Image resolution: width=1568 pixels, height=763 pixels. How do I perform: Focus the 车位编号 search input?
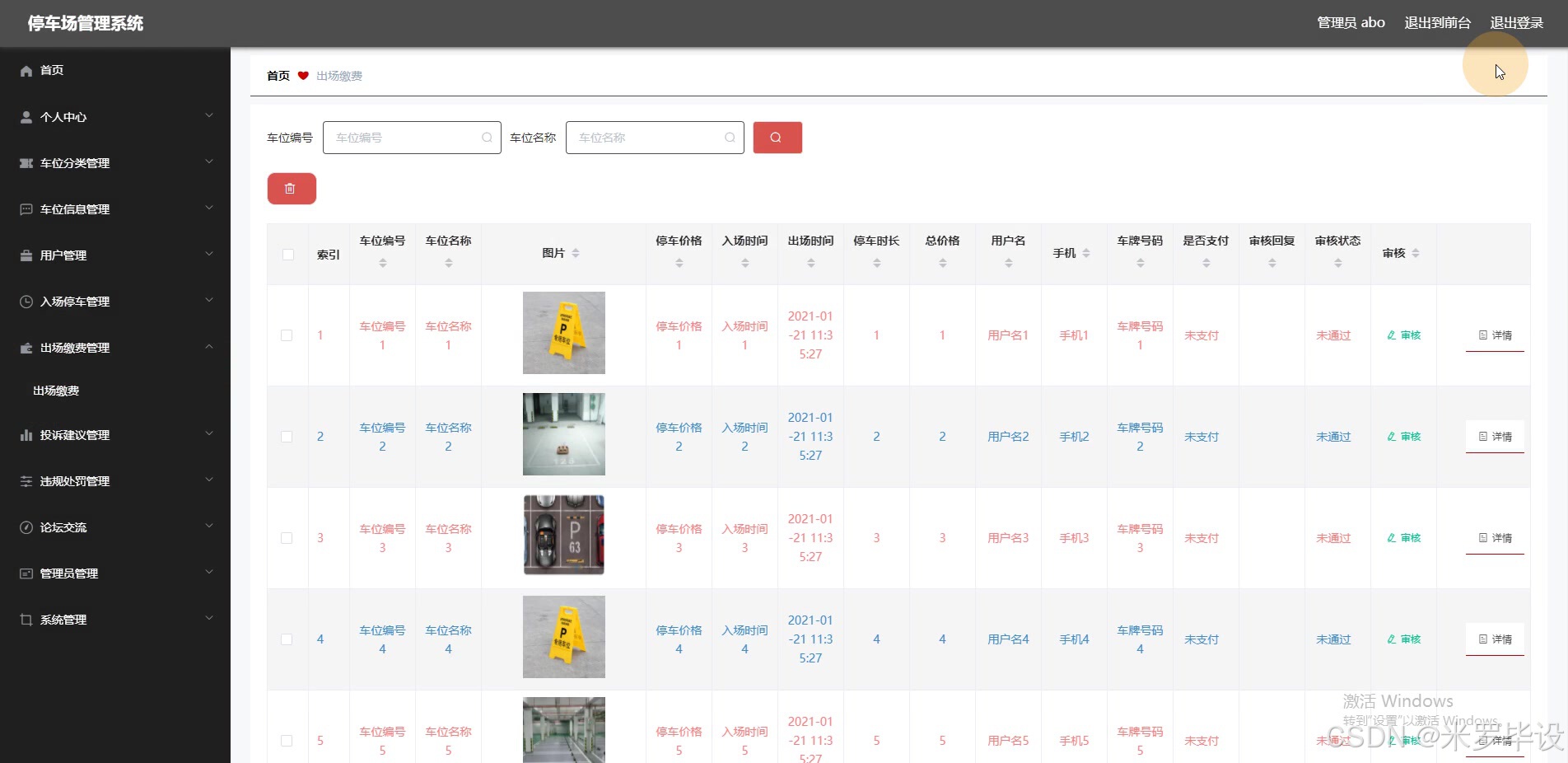[x=412, y=138]
